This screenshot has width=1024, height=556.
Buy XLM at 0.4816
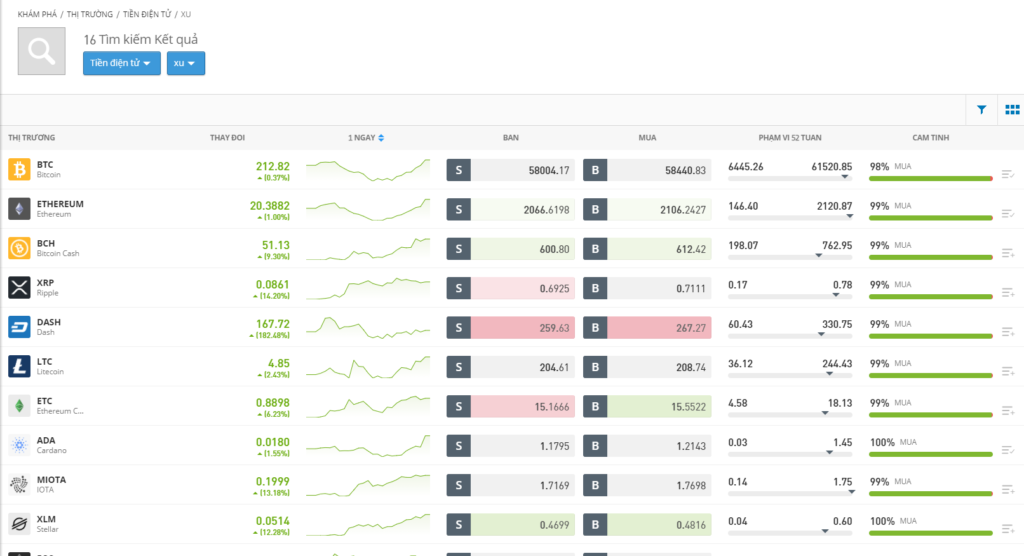647,525
